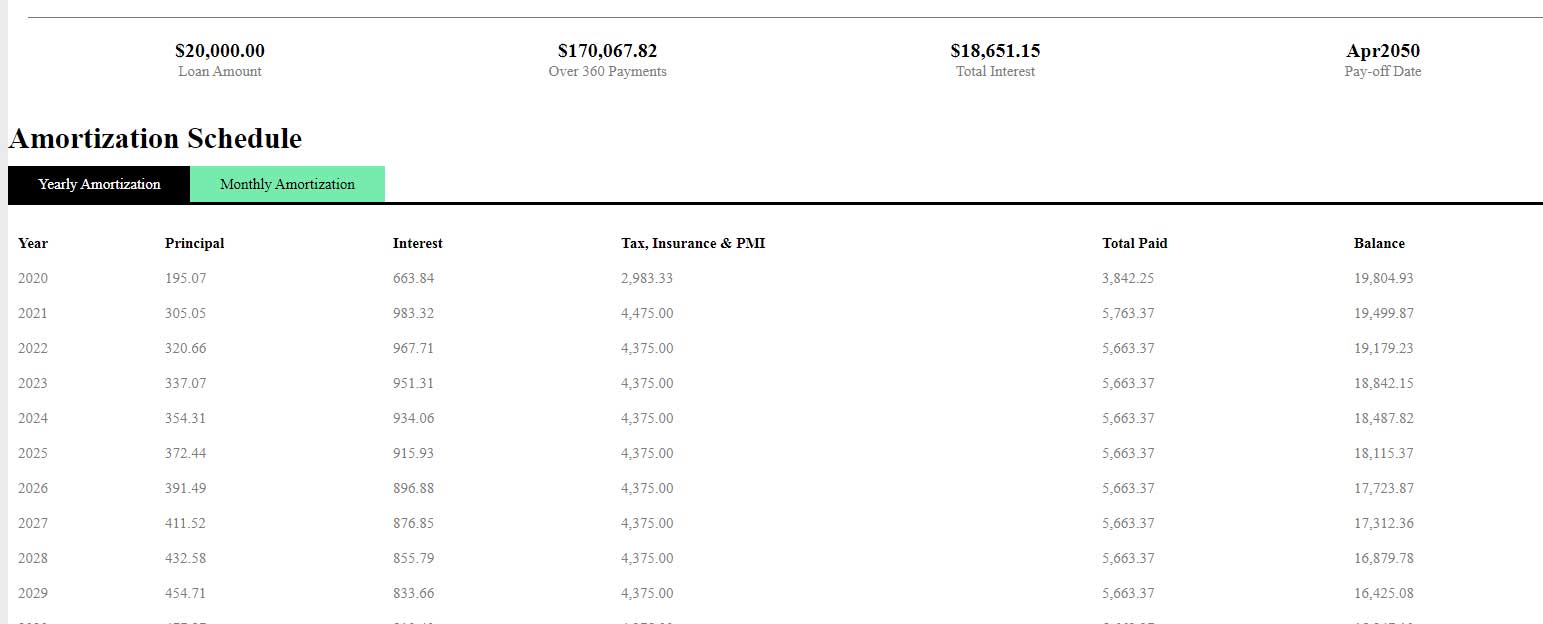The height and width of the screenshot is (624, 1543).
Task: Switch to the Monthly Amortization tab
Action: tap(287, 184)
